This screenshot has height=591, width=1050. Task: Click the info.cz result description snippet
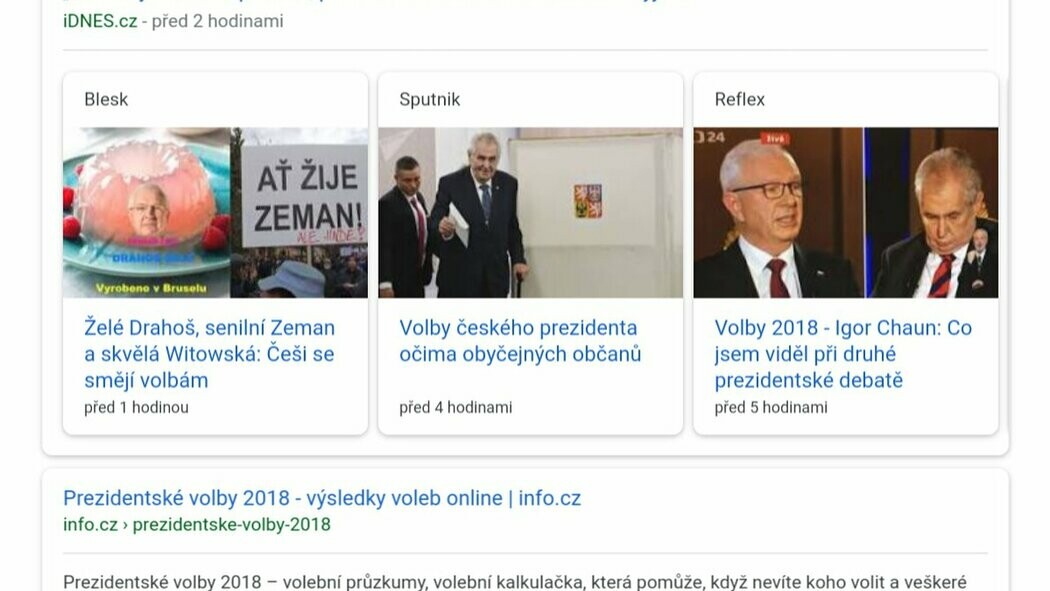pos(515,582)
